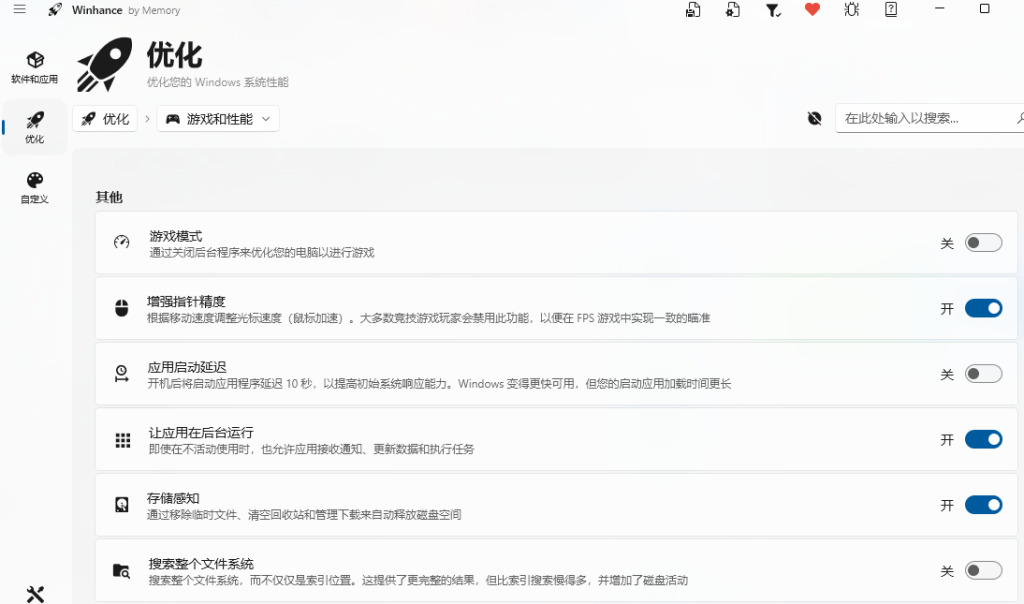The height and width of the screenshot is (604, 1024).
Task: Turn off the 存储感知 toggle
Action: point(983,505)
